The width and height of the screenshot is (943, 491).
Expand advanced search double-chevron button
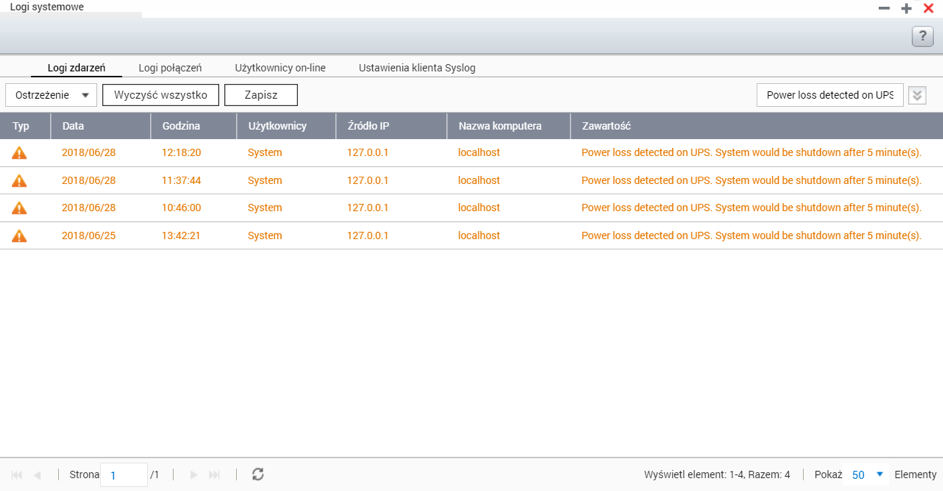(x=917, y=95)
